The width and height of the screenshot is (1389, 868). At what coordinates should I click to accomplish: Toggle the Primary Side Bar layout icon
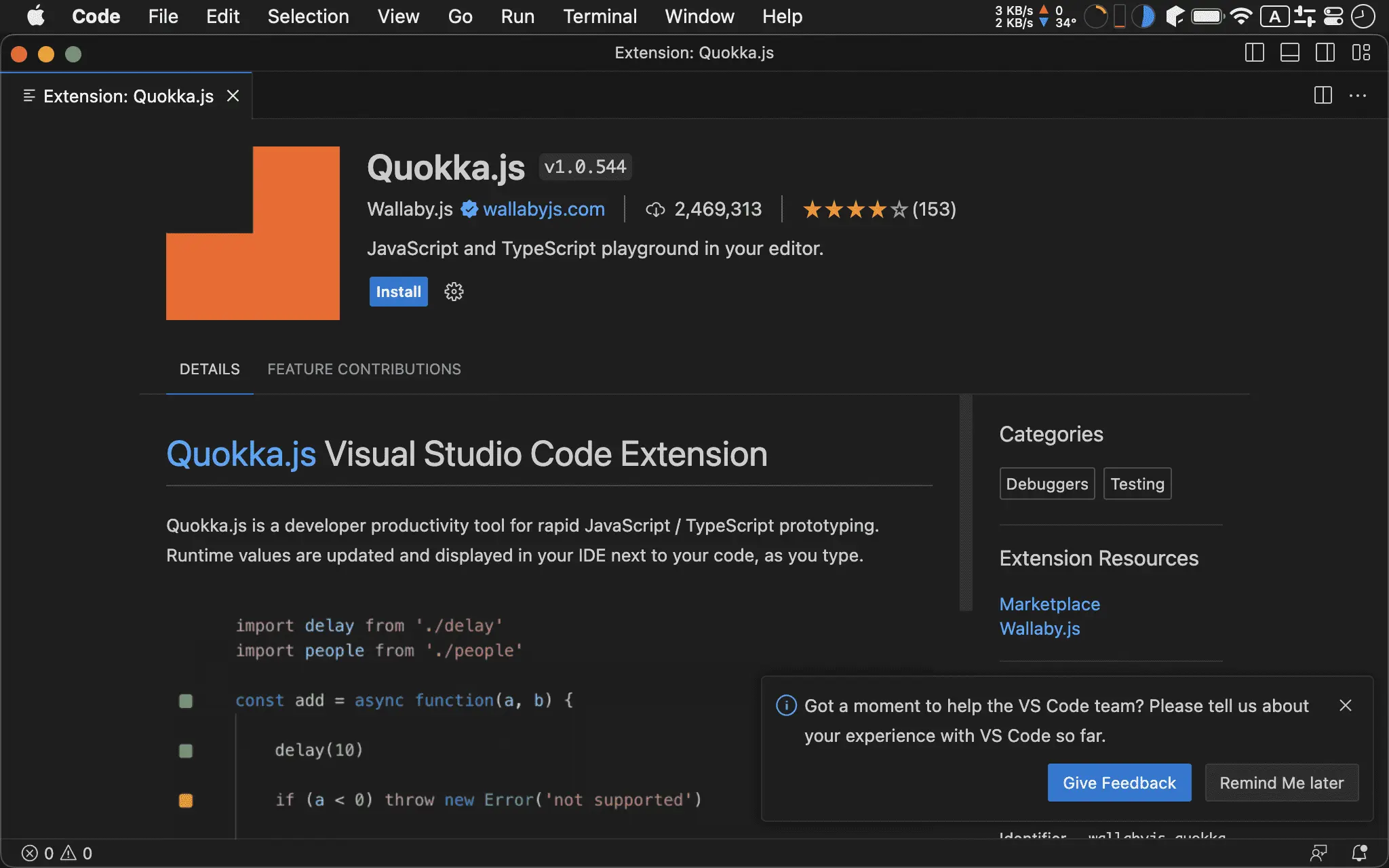point(1254,53)
